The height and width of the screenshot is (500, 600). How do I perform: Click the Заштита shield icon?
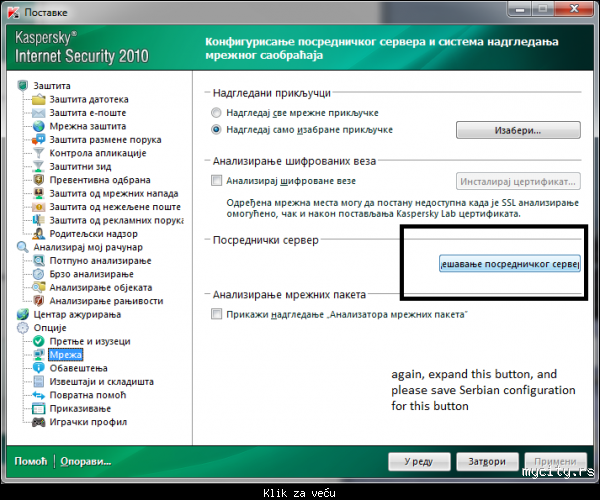point(23,85)
